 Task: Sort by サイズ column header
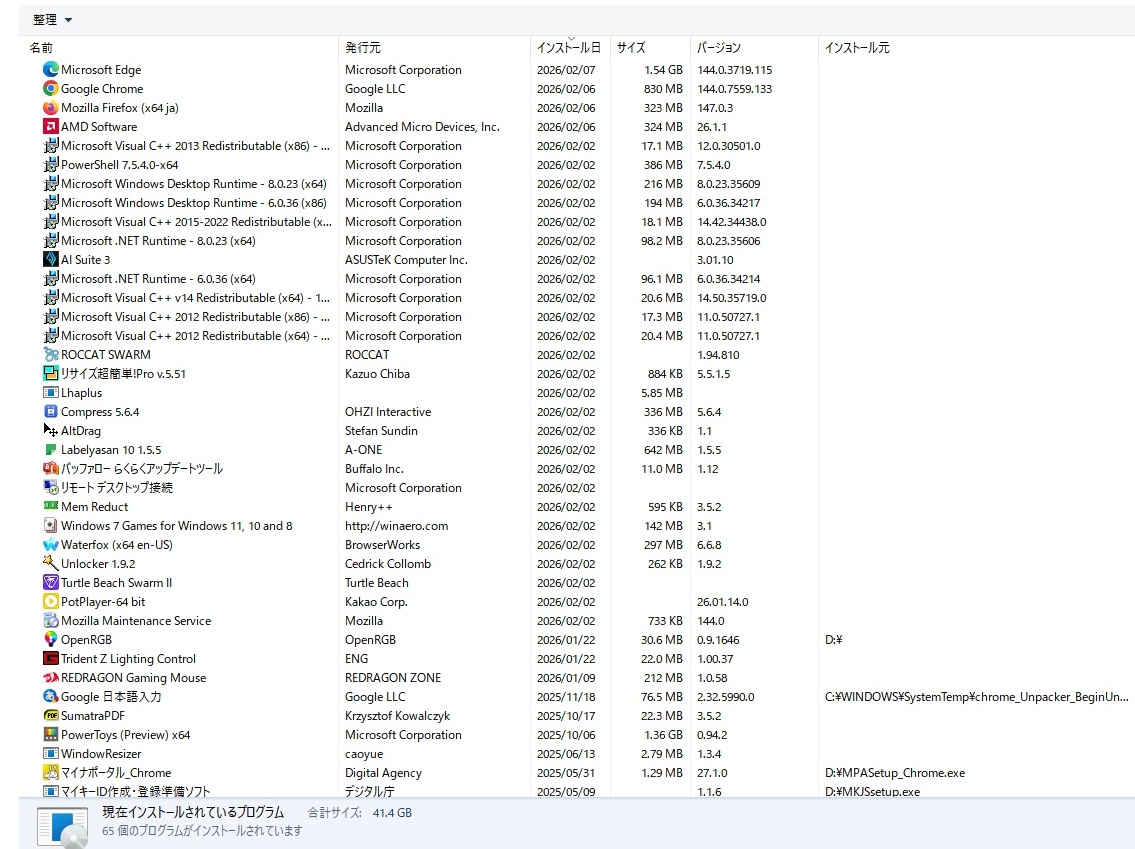click(x=630, y=48)
